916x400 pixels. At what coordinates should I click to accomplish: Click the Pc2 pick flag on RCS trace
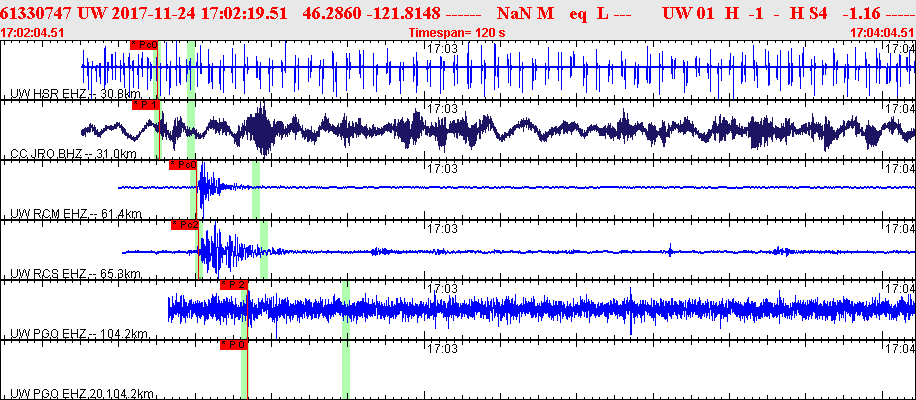click(x=185, y=225)
